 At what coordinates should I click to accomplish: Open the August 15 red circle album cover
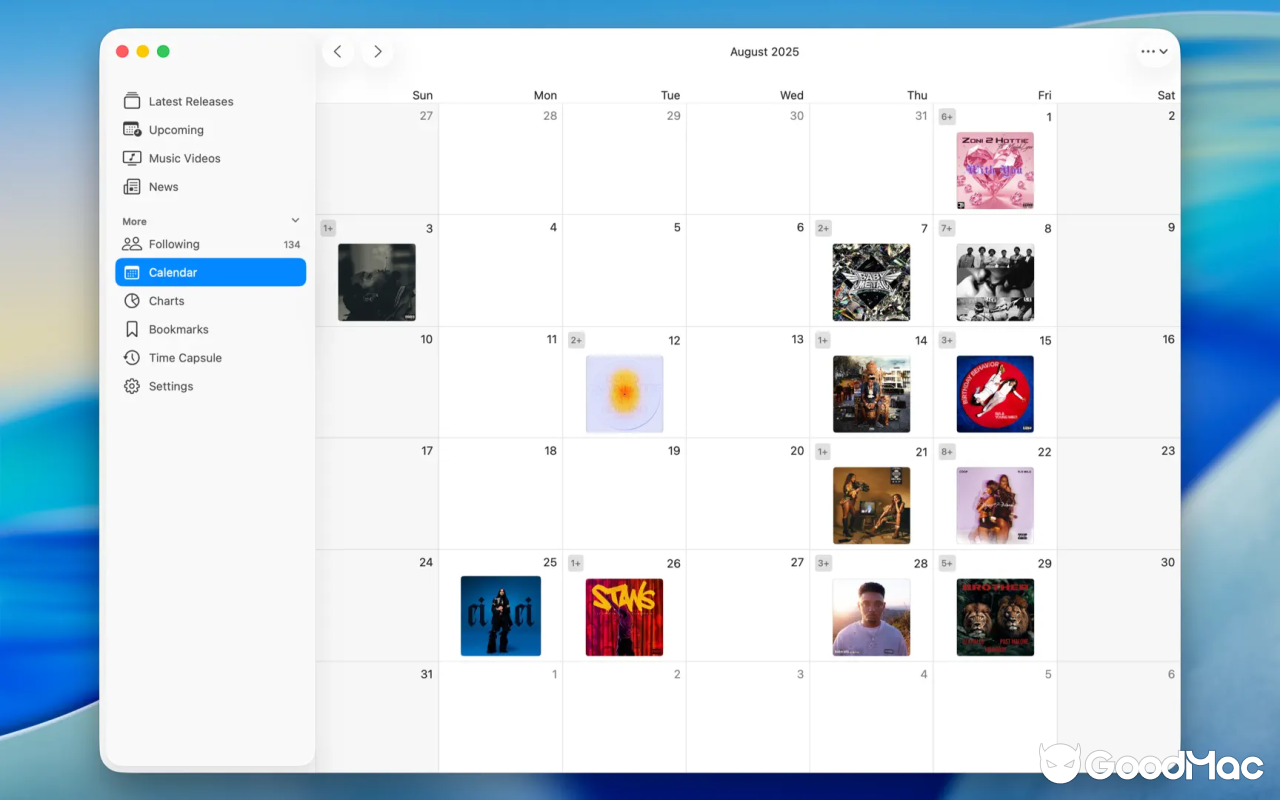995,394
